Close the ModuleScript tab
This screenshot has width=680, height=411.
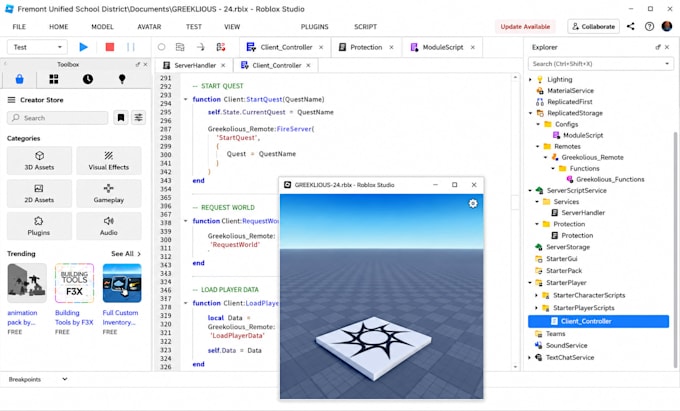(473, 47)
